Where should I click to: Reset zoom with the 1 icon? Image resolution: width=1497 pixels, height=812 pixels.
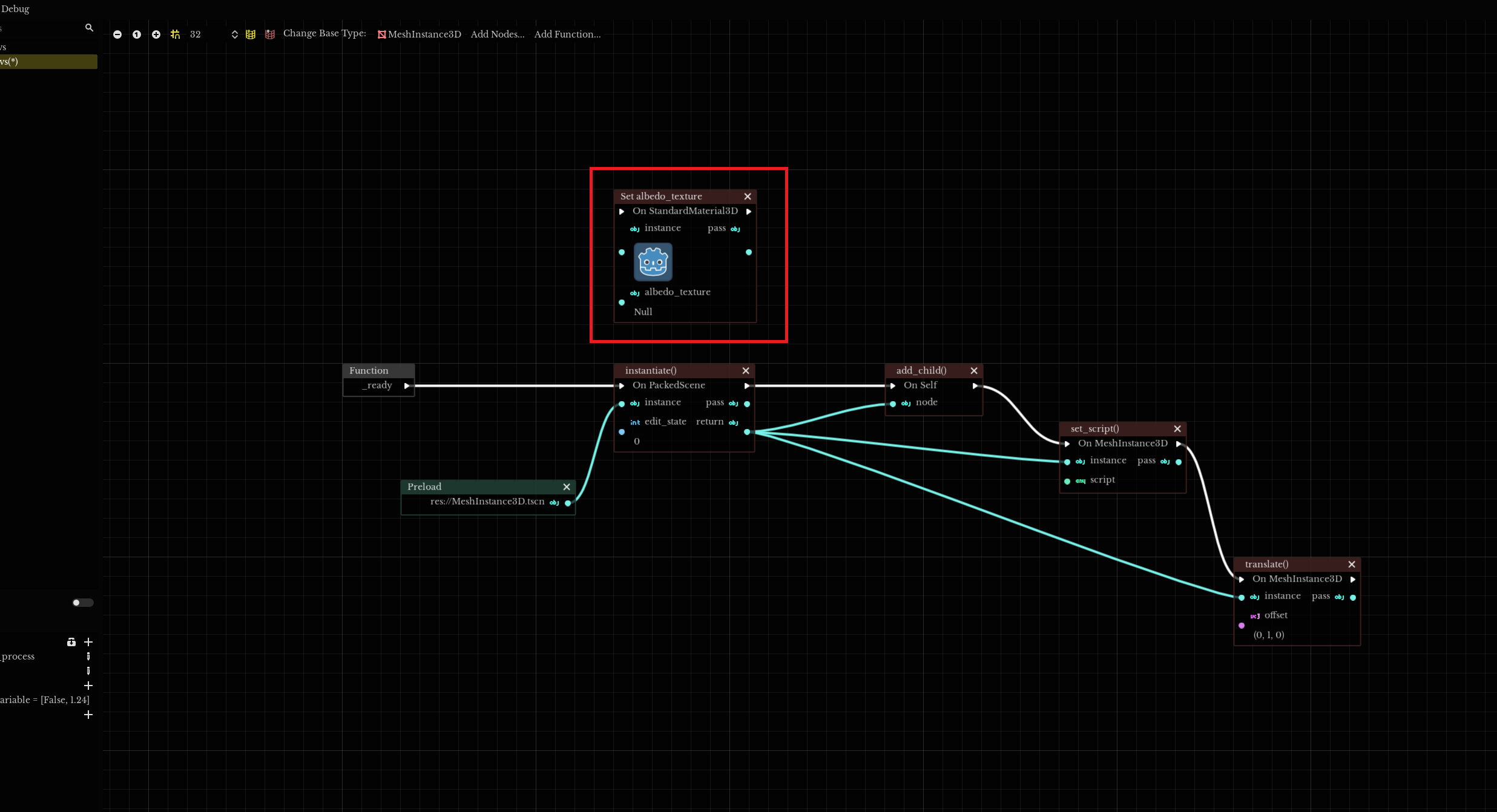click(x=137, y=34)
